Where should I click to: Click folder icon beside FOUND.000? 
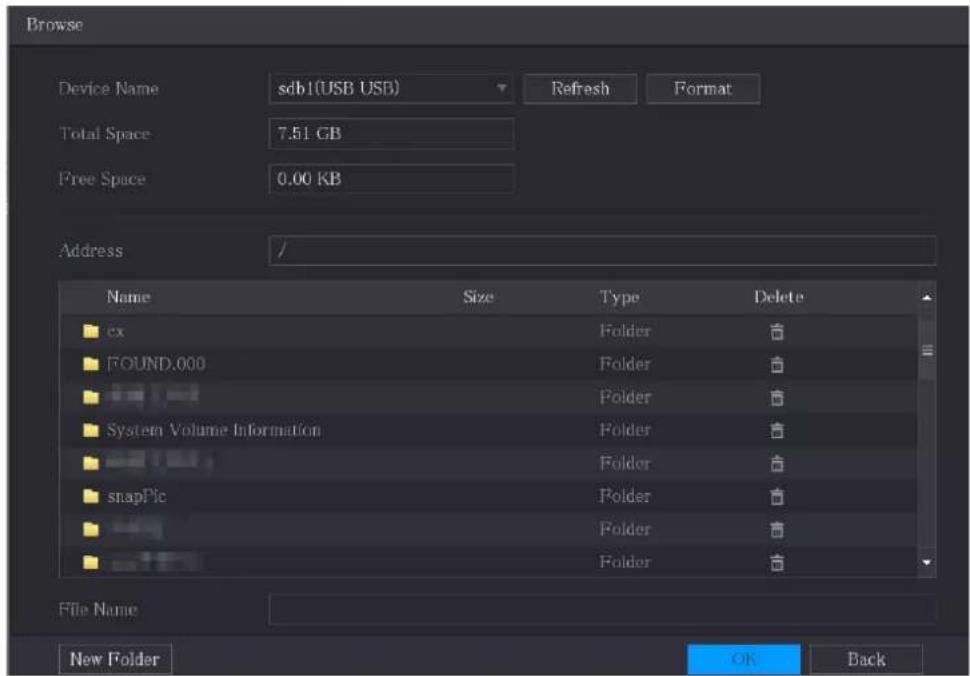(x=91, y=364)
